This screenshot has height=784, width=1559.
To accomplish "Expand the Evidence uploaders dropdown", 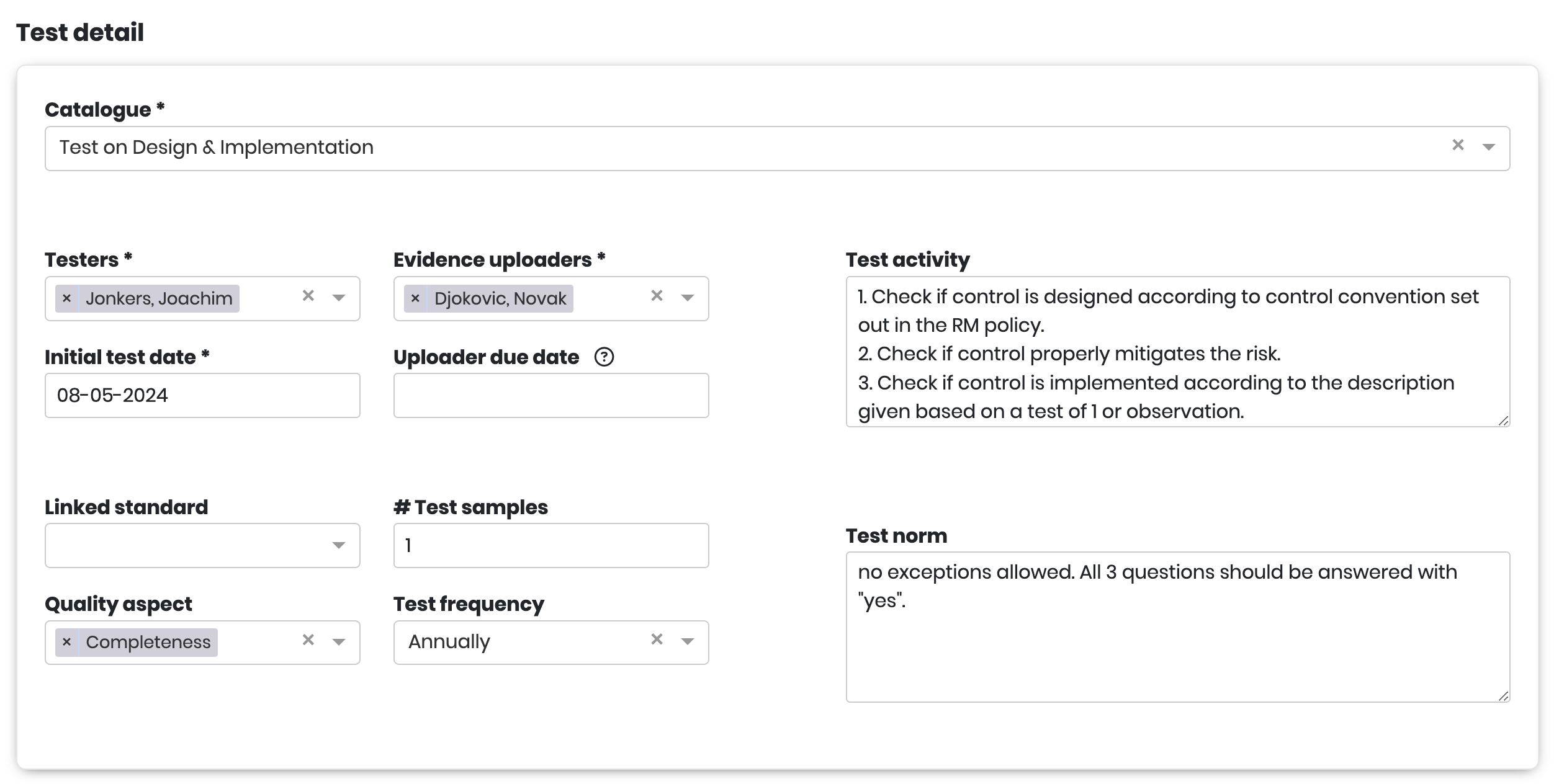I will (687, 298).
